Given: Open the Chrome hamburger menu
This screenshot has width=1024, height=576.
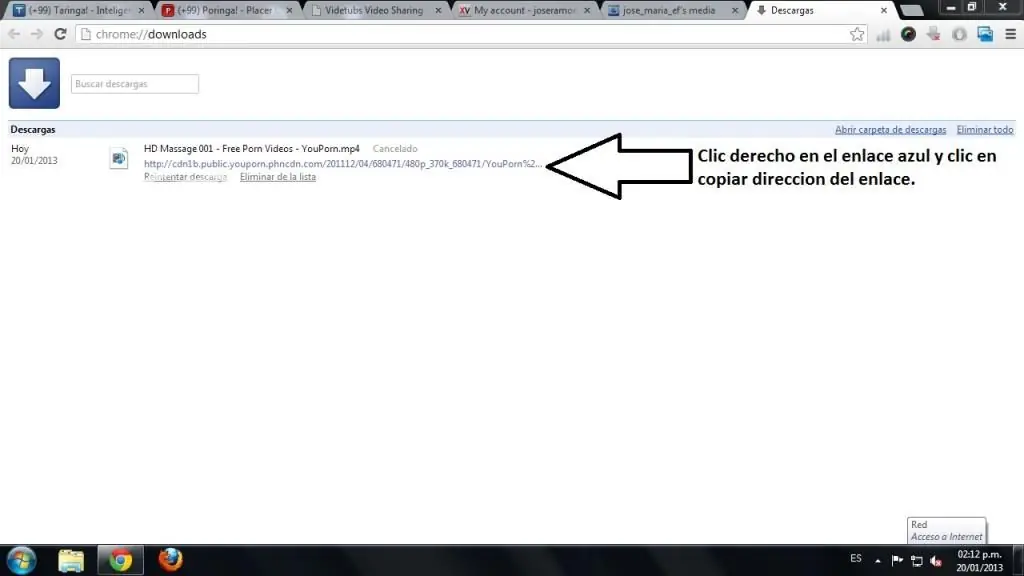Looking at the screenshot, I should pyautogui.click(x=1010, y=34).
